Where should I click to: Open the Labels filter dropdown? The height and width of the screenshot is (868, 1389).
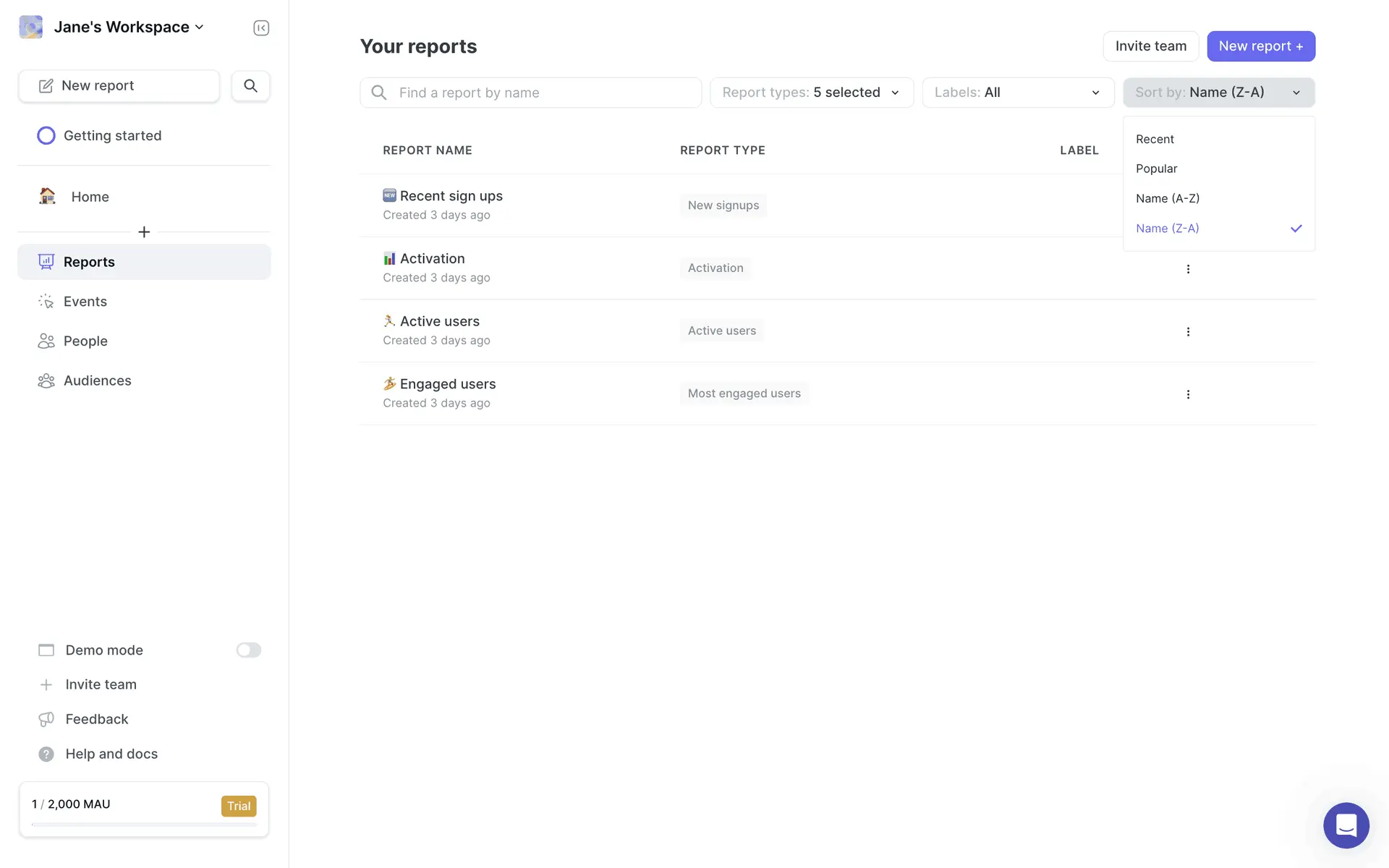1017,93
